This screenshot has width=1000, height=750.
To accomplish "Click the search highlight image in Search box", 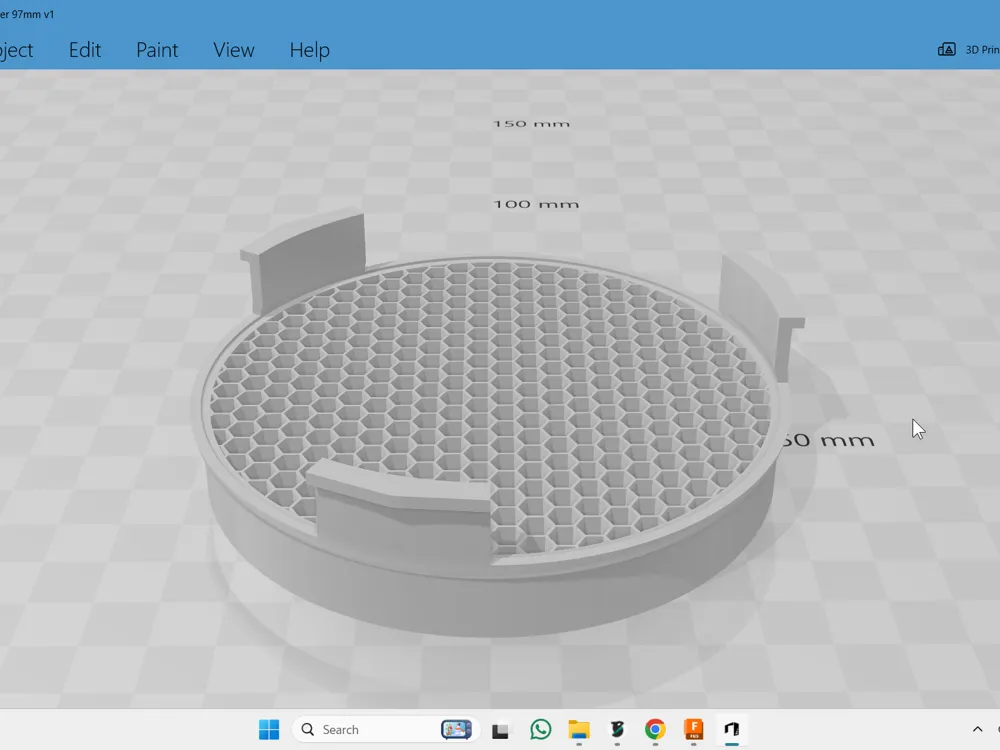I will point(456,730).
